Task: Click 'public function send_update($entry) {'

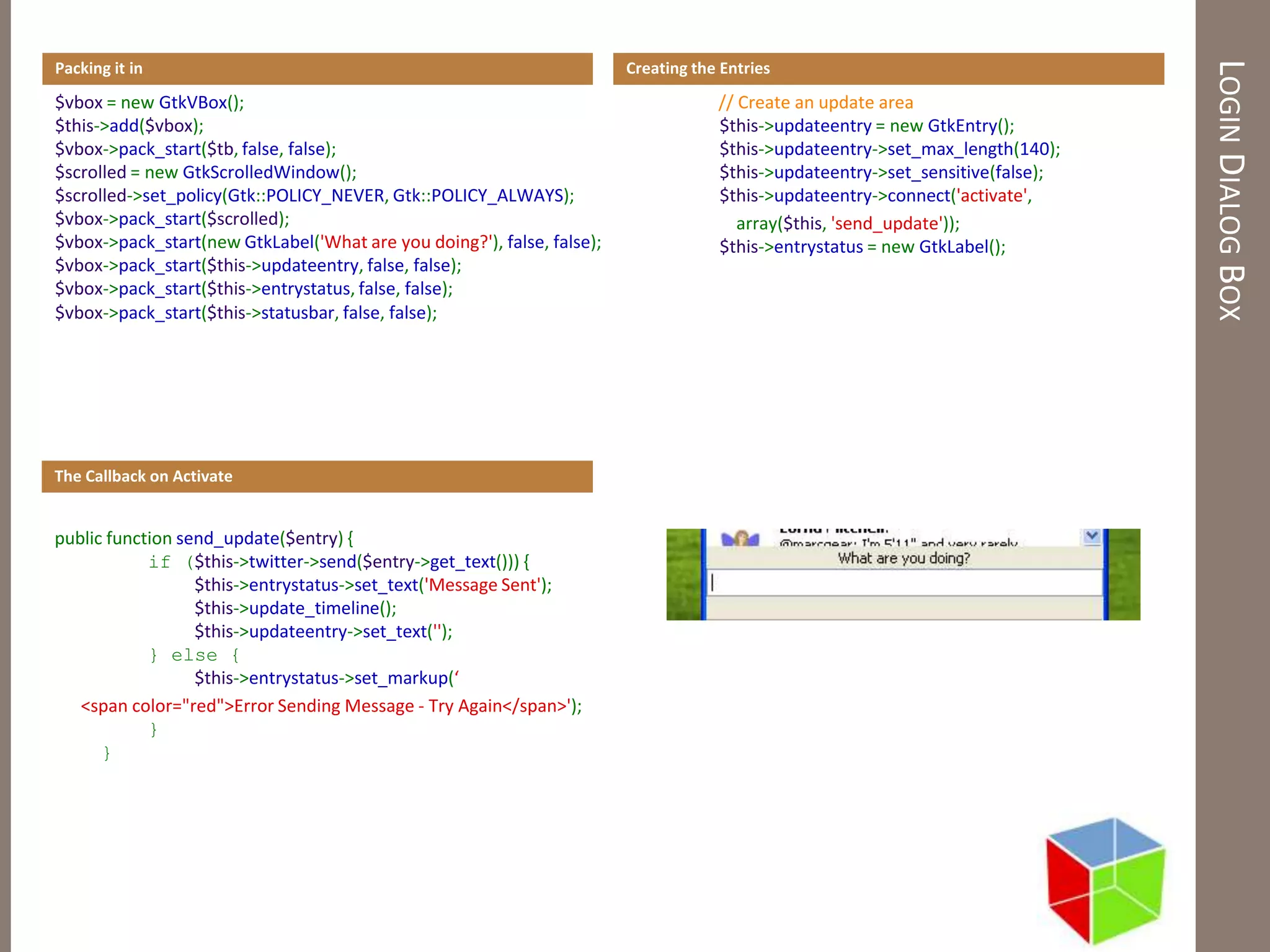Action: click(204, 538)
